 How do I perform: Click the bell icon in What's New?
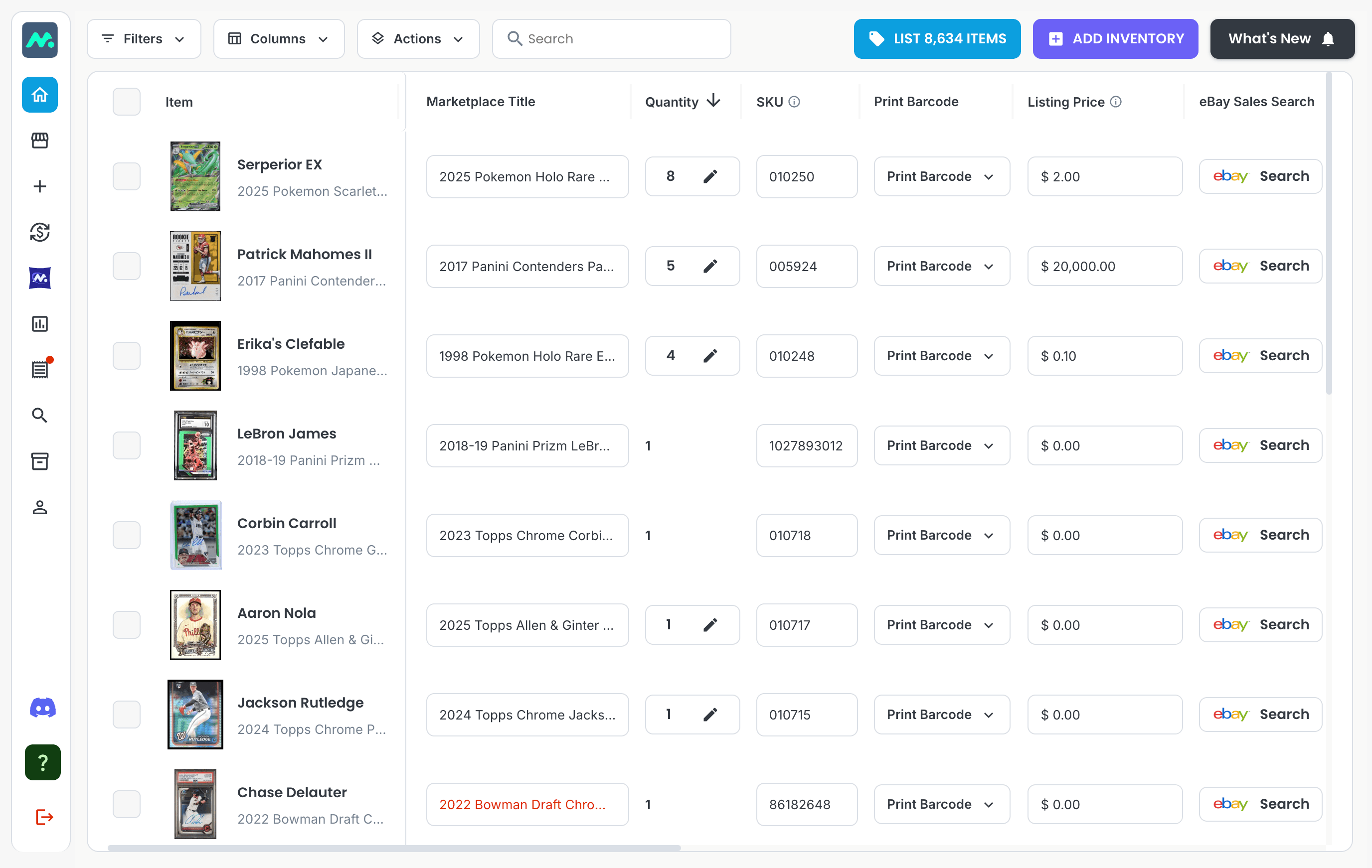click(x=1328, y=39)
